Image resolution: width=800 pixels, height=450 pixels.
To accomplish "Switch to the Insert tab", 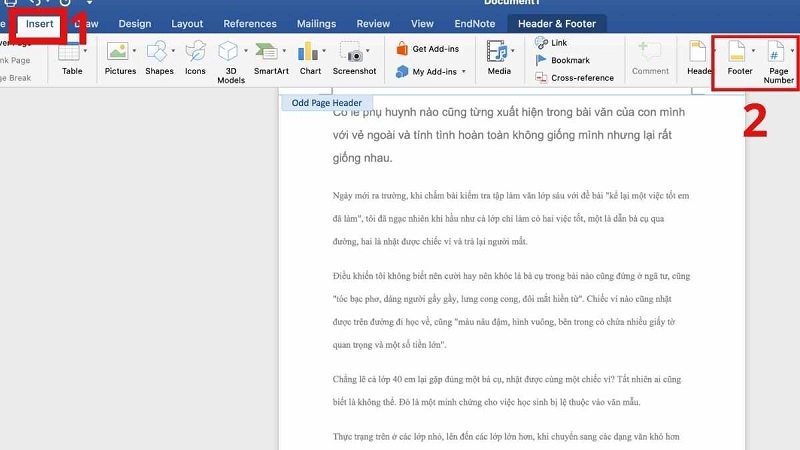I will (41, 23).
